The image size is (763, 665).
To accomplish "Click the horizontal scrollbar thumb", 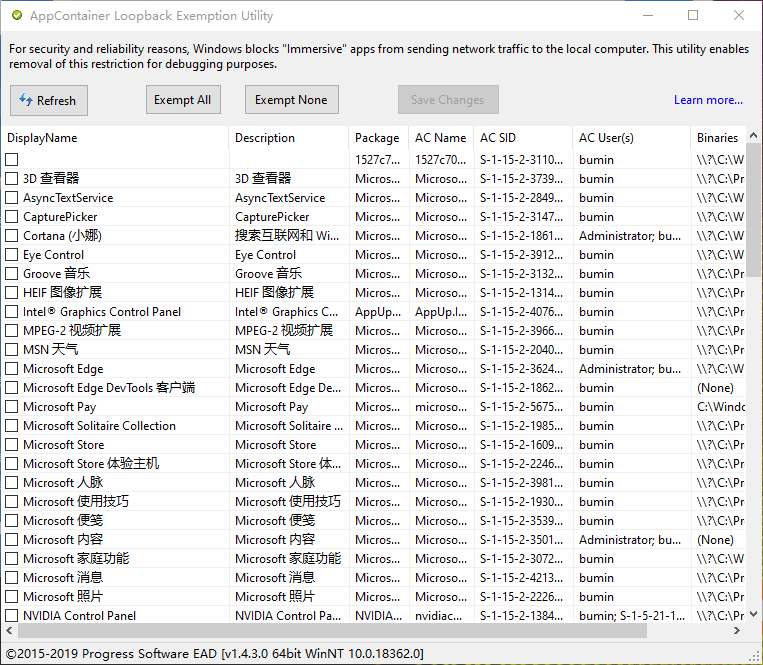I will 332,630.
